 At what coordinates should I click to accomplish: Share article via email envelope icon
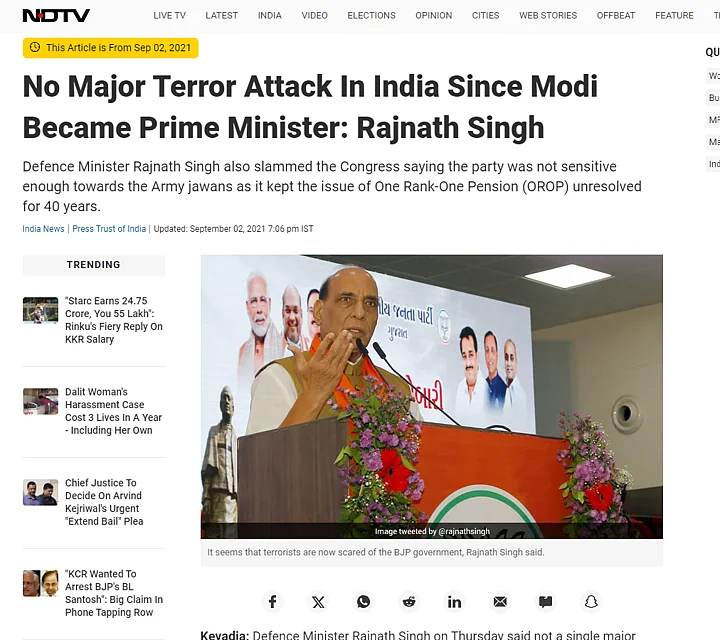pyautogui.click(x=500, y=602)
